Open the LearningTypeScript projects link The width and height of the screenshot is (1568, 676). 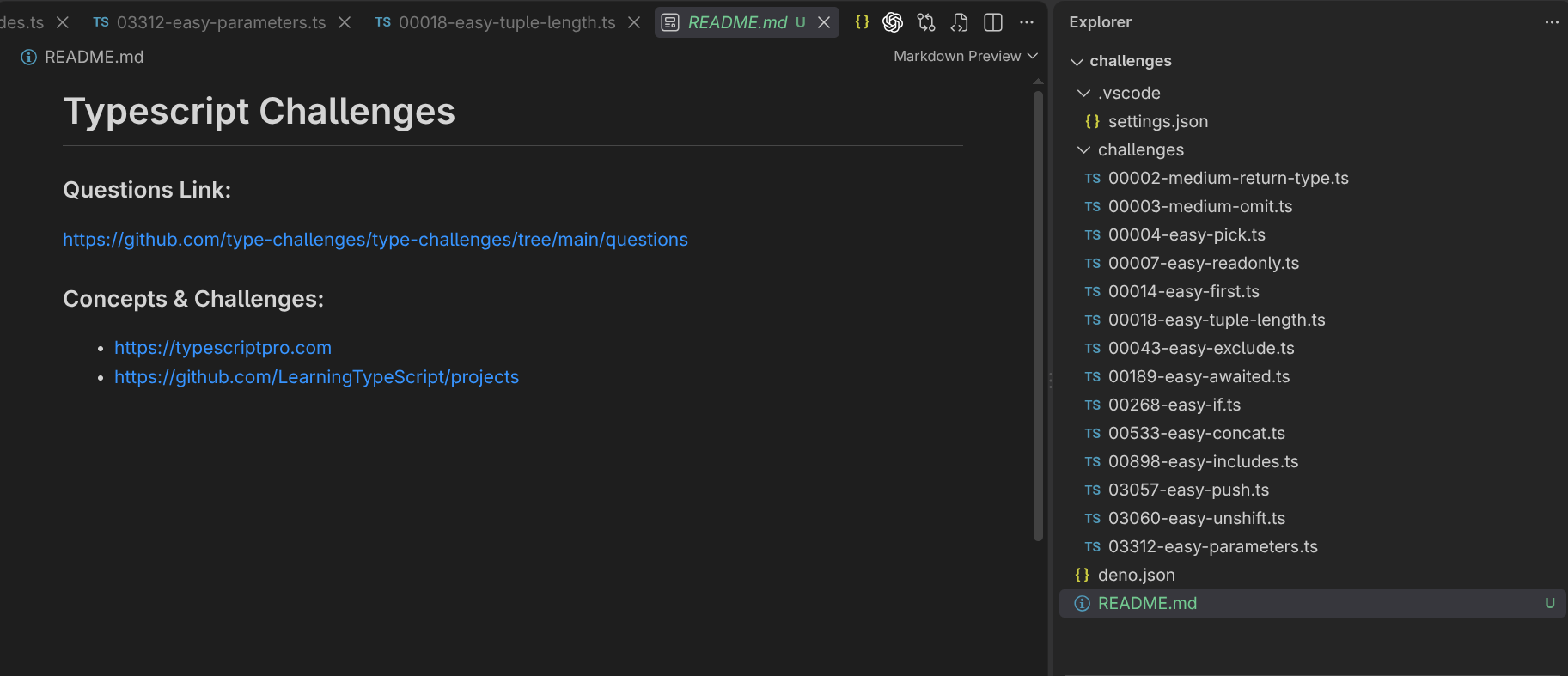[316, 377]
